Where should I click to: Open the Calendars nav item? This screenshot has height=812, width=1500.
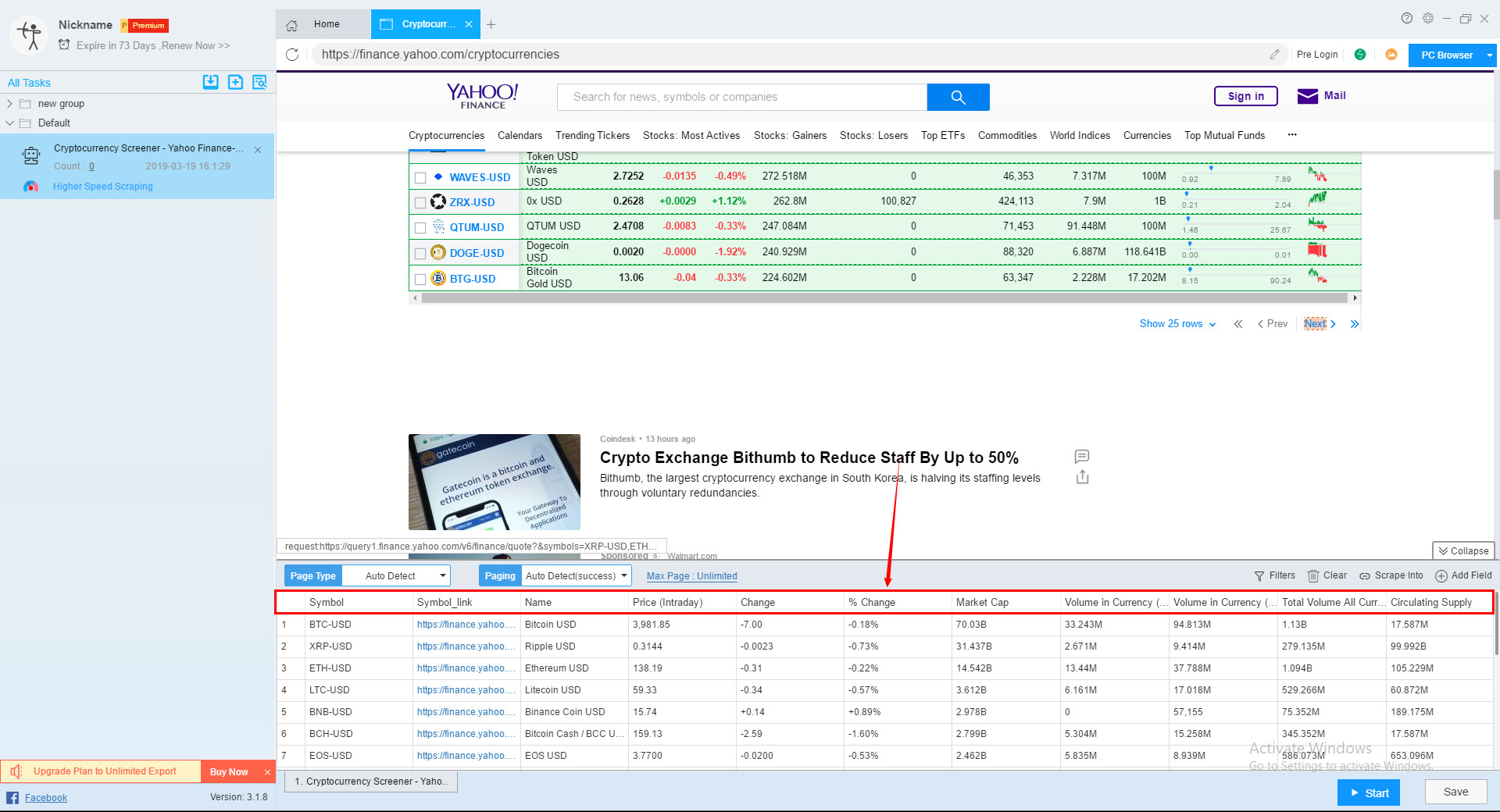click(520, 136)
